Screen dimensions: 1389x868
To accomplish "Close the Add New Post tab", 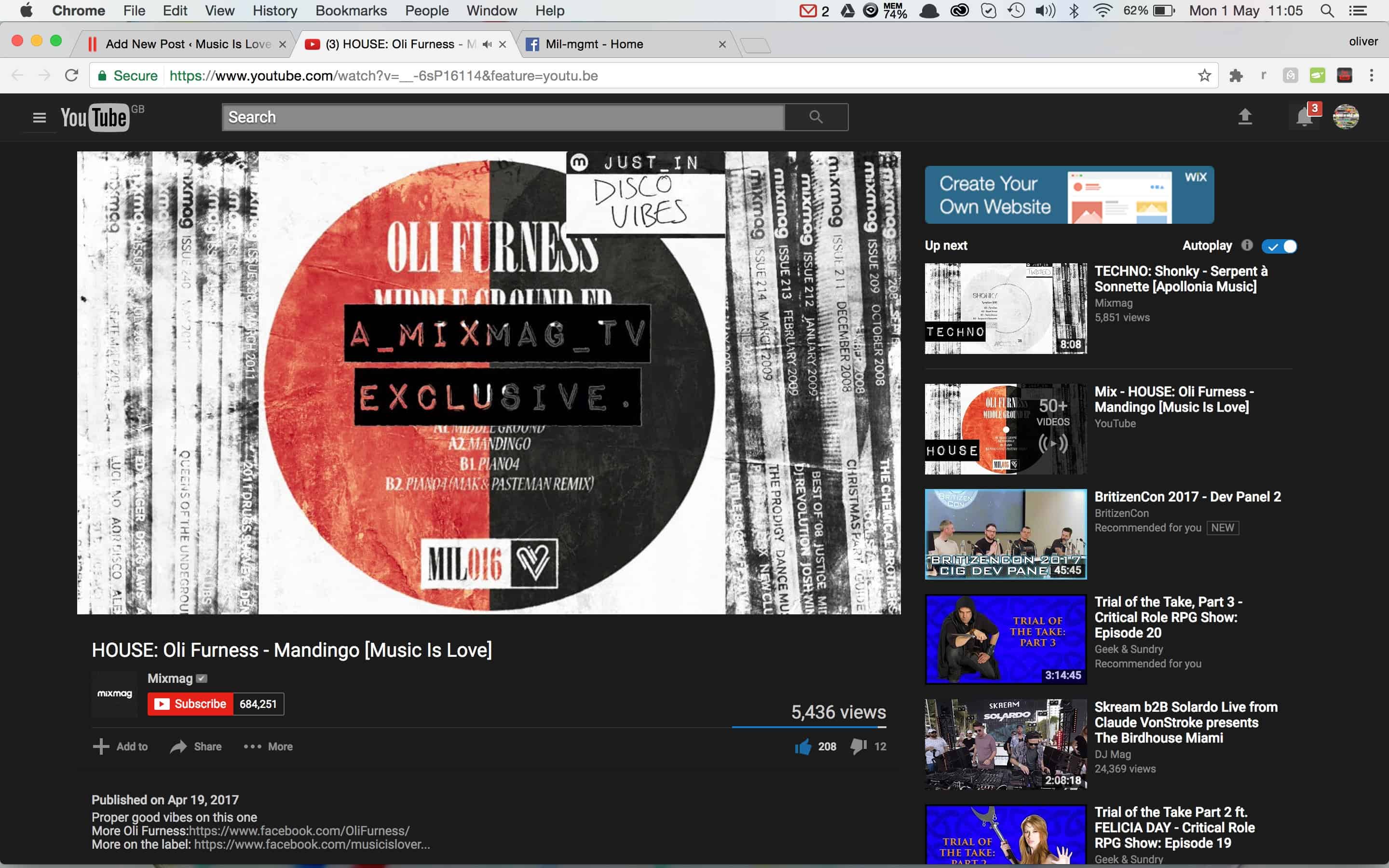I will 283,44.
